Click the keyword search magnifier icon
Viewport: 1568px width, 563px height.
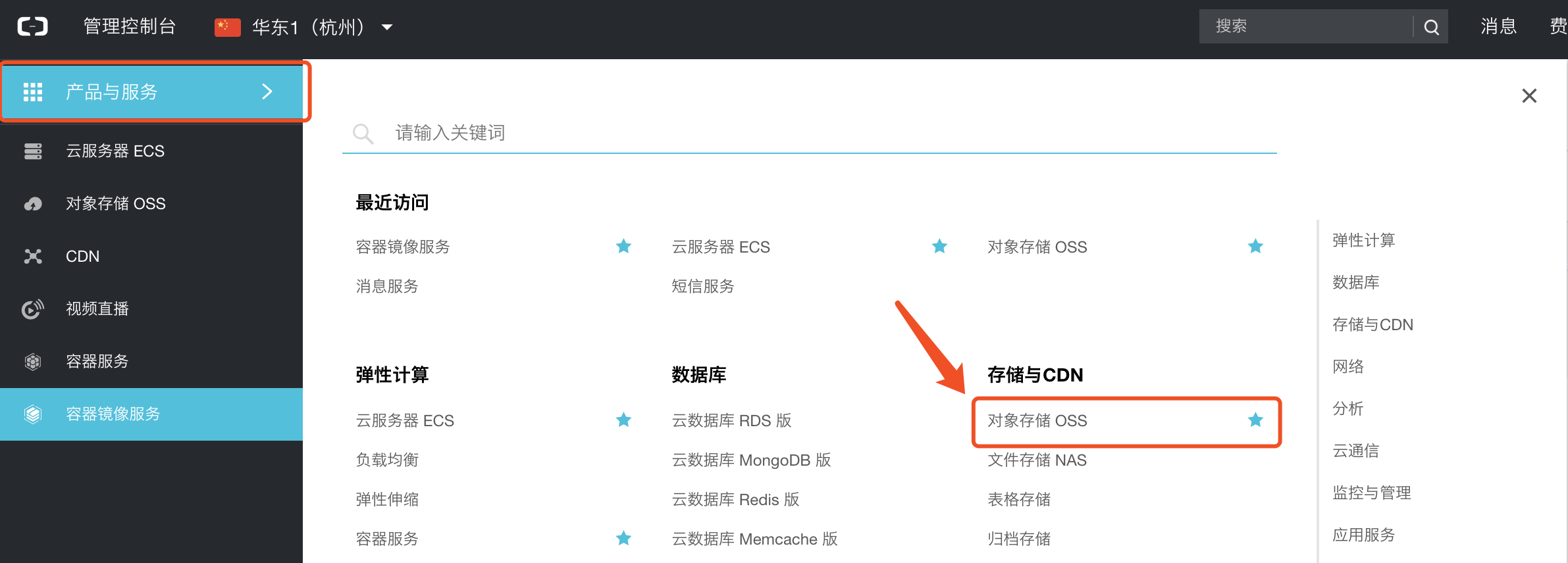tap(363, 134)
